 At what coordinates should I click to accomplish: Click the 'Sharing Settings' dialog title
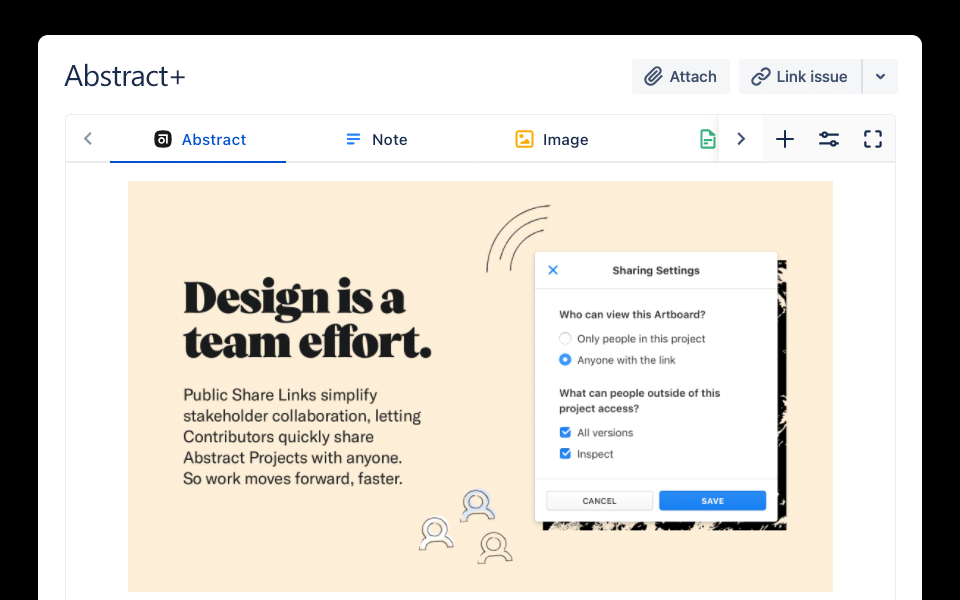click(x=656, y=271)
